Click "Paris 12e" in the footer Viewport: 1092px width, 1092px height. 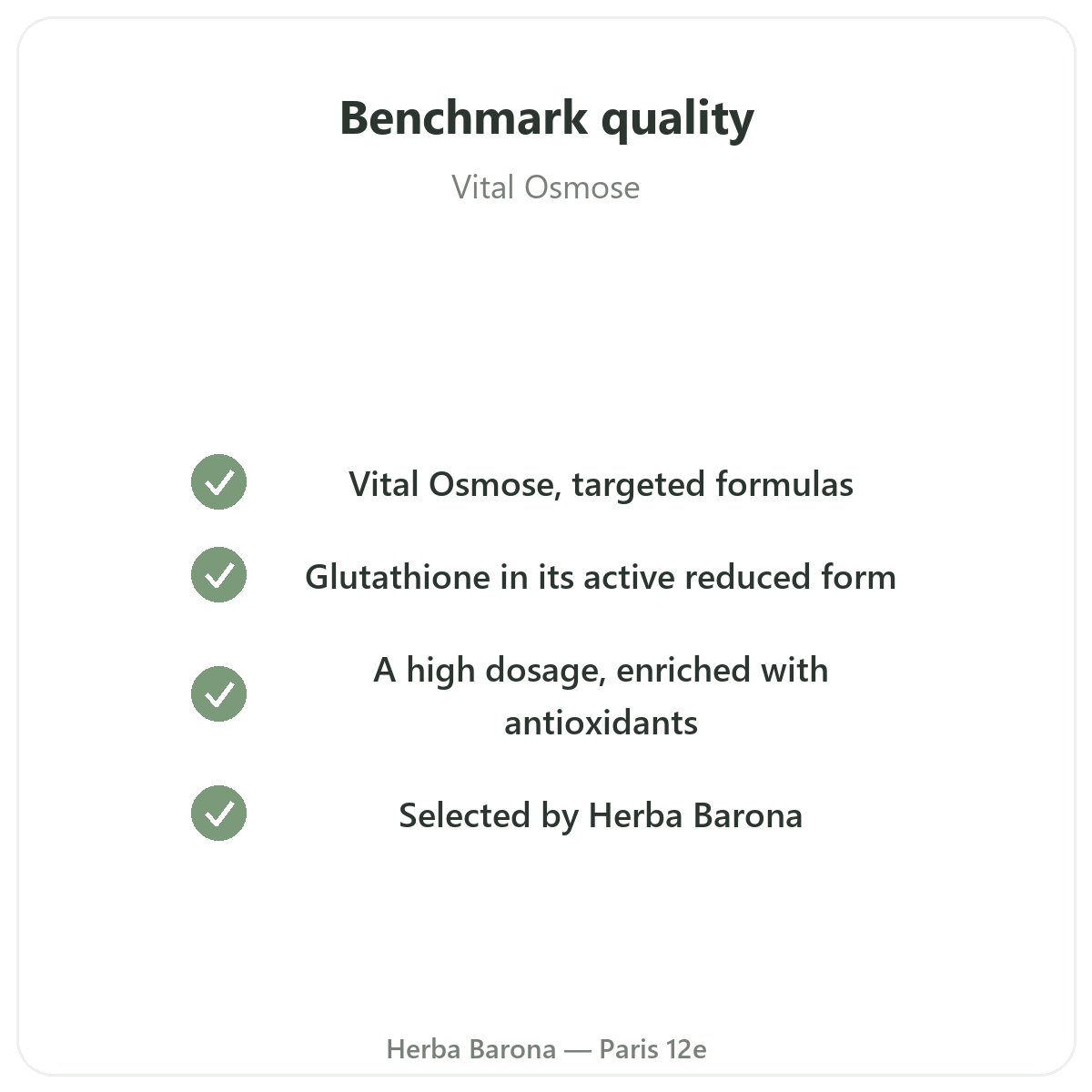point(652,1049)
